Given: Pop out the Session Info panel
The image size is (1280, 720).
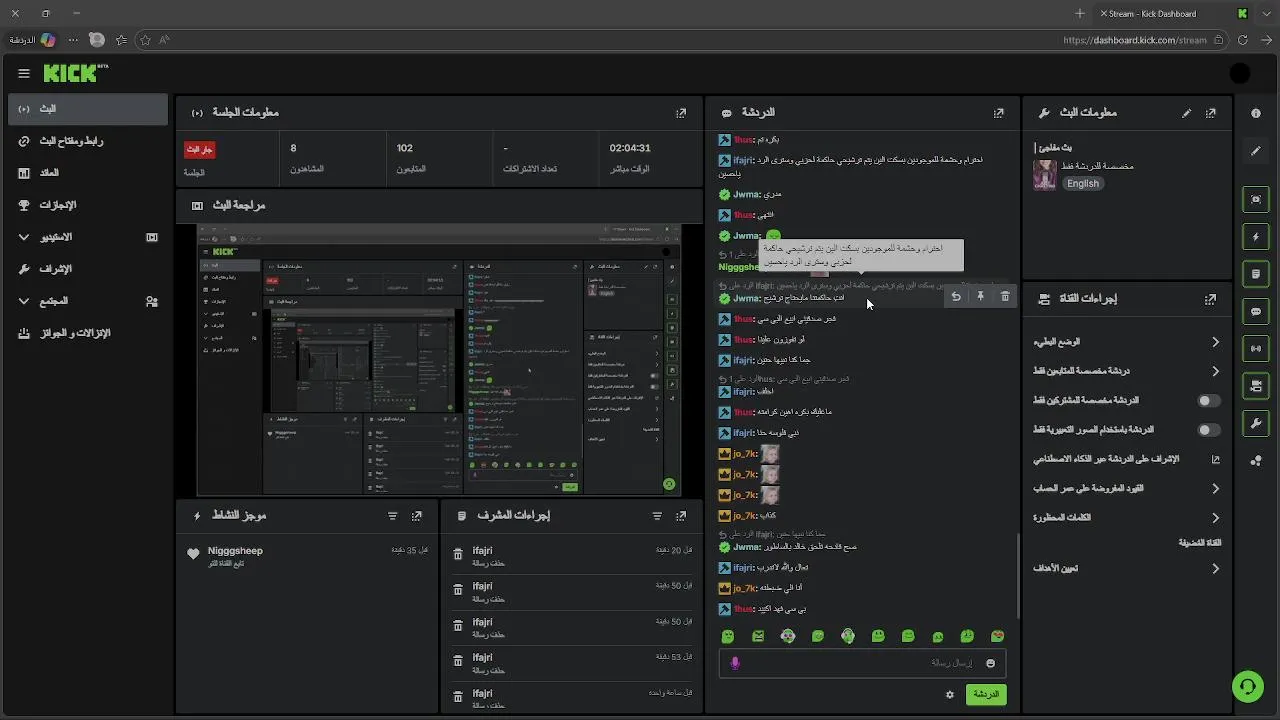Looking at the screenshot, I should pos(681,113).
